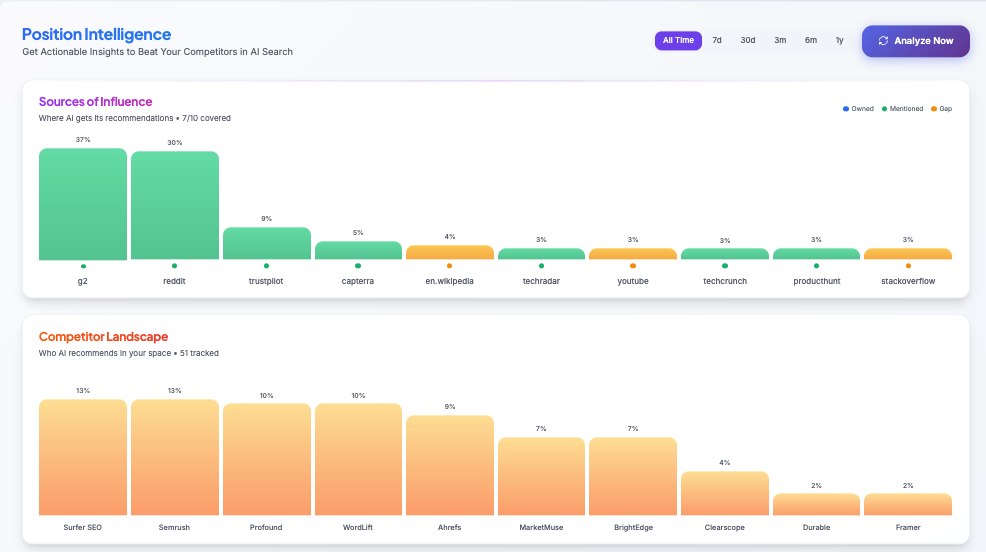This screenshot has width=986, height=552.
Task: Select the BrightEdge competitor bar
Action: click(633, 477)
